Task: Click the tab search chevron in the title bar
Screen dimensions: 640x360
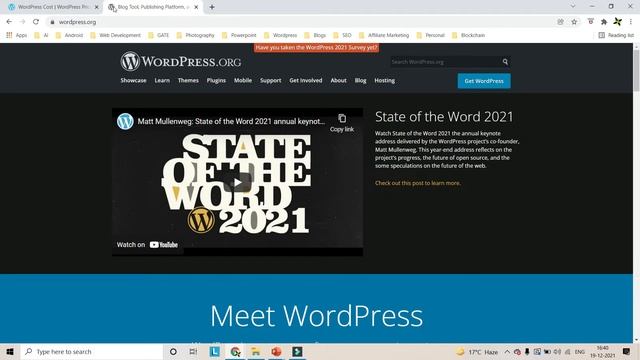Action: pyautogui.click(x=573, y=7)
